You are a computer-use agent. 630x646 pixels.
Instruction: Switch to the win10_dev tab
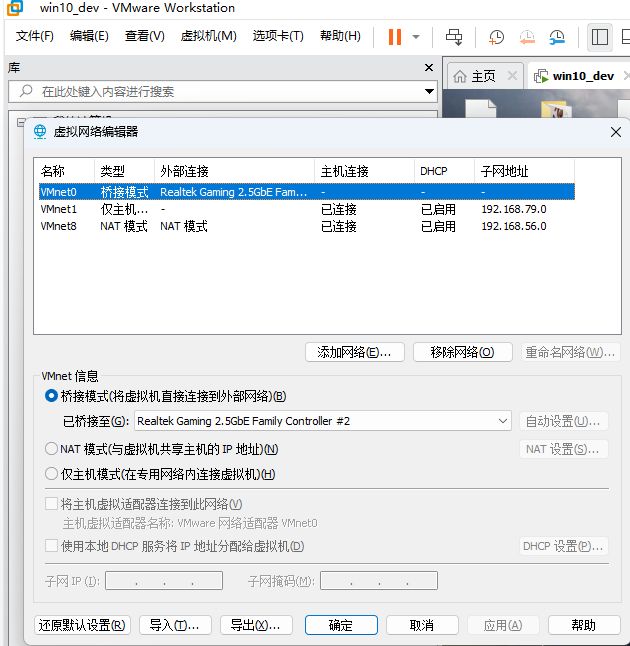pos(582,76)
